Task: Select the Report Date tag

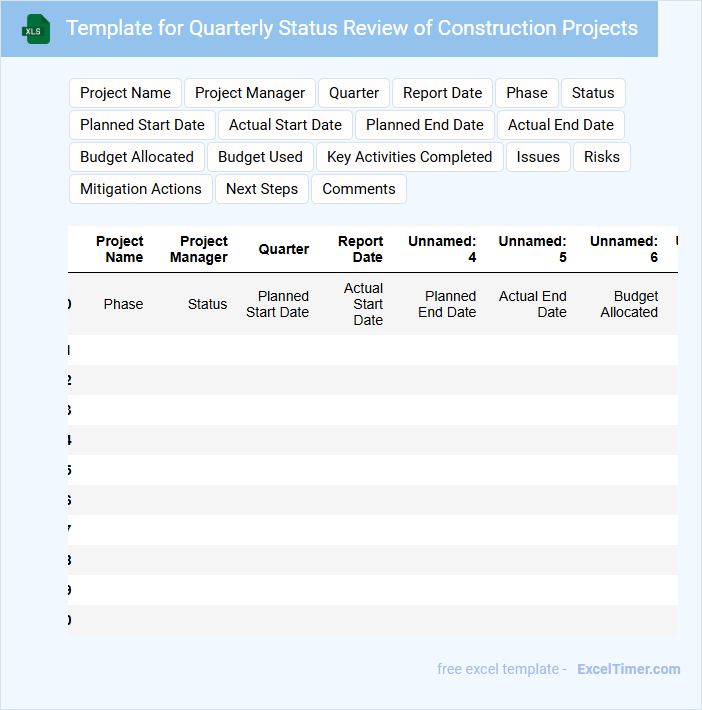Action: coord(442,93)
